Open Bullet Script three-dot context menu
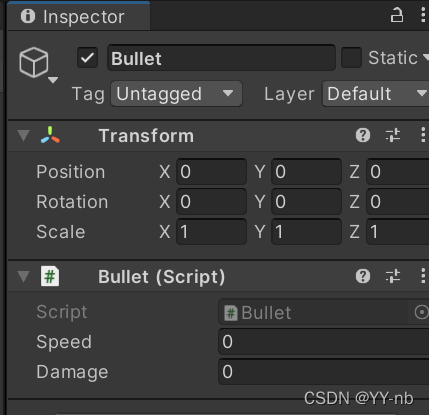The height and width of the screenshot is (415, 429). coord(423,276)
